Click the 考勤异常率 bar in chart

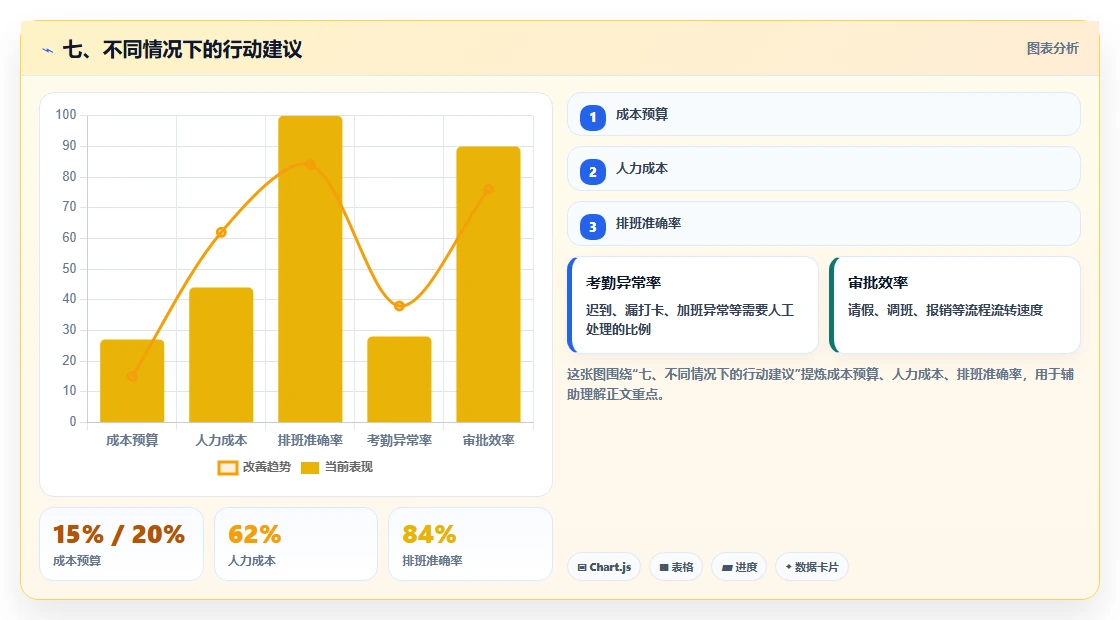399,379
